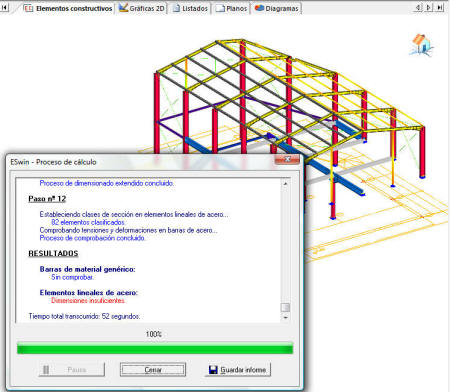The width and height of the screenshot is (450, 392).
Task: Close the Proceso de cálculo dialog
Action: tap(287, 159)
